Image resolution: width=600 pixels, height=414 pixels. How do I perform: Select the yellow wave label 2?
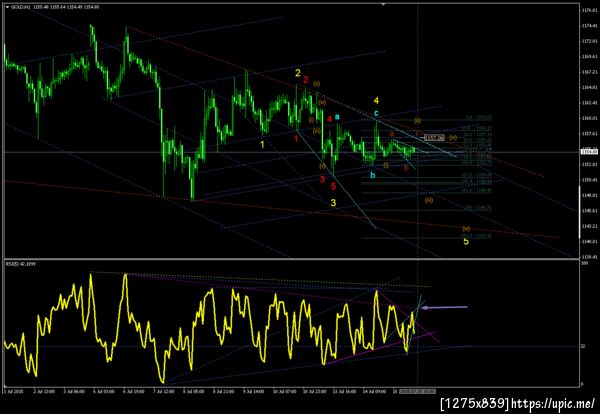[x=298, y=73]
